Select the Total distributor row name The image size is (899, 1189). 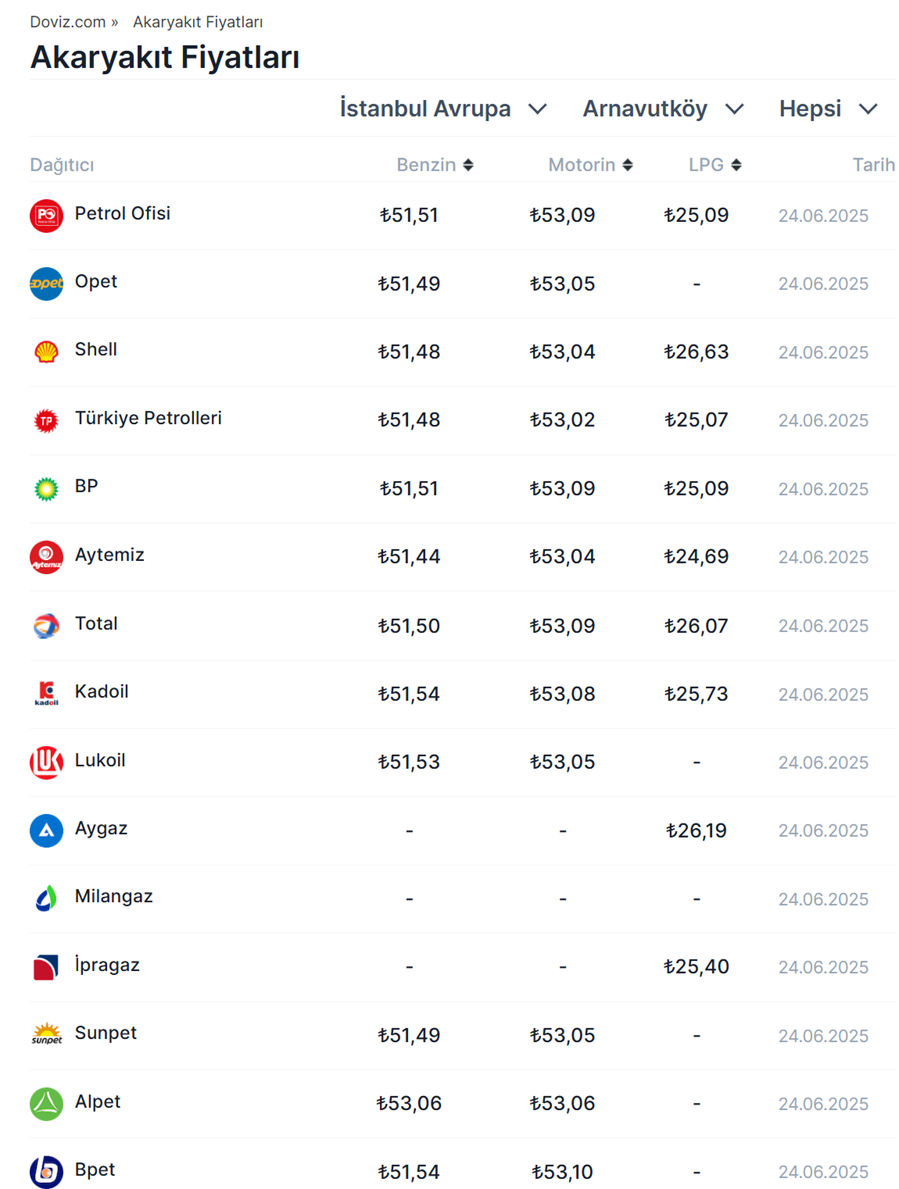click(96, 624)
